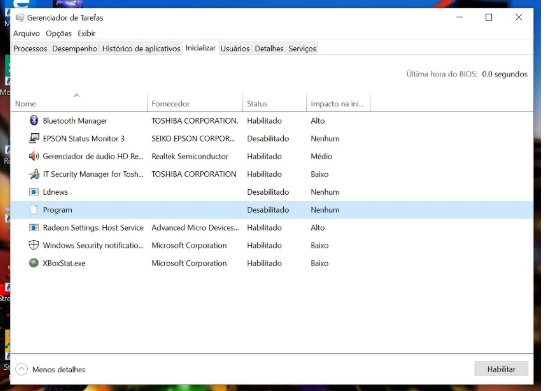The width and height of the screenshot is (558, 391).
Task: Click Habilitado status in Radeon Settings row
Action: pyautogui.click(x=264, y=228)
